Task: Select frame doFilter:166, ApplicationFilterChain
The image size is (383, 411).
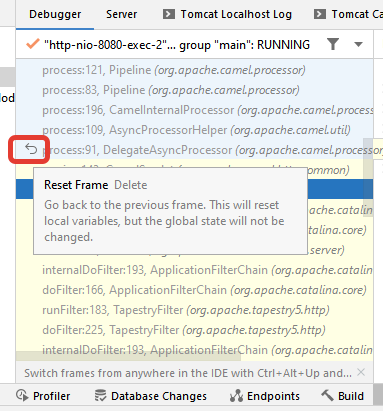Action: coord(194,290)
